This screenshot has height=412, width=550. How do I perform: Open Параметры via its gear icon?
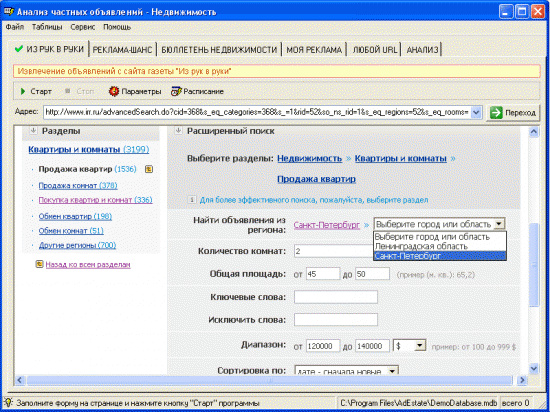point(114,91)
